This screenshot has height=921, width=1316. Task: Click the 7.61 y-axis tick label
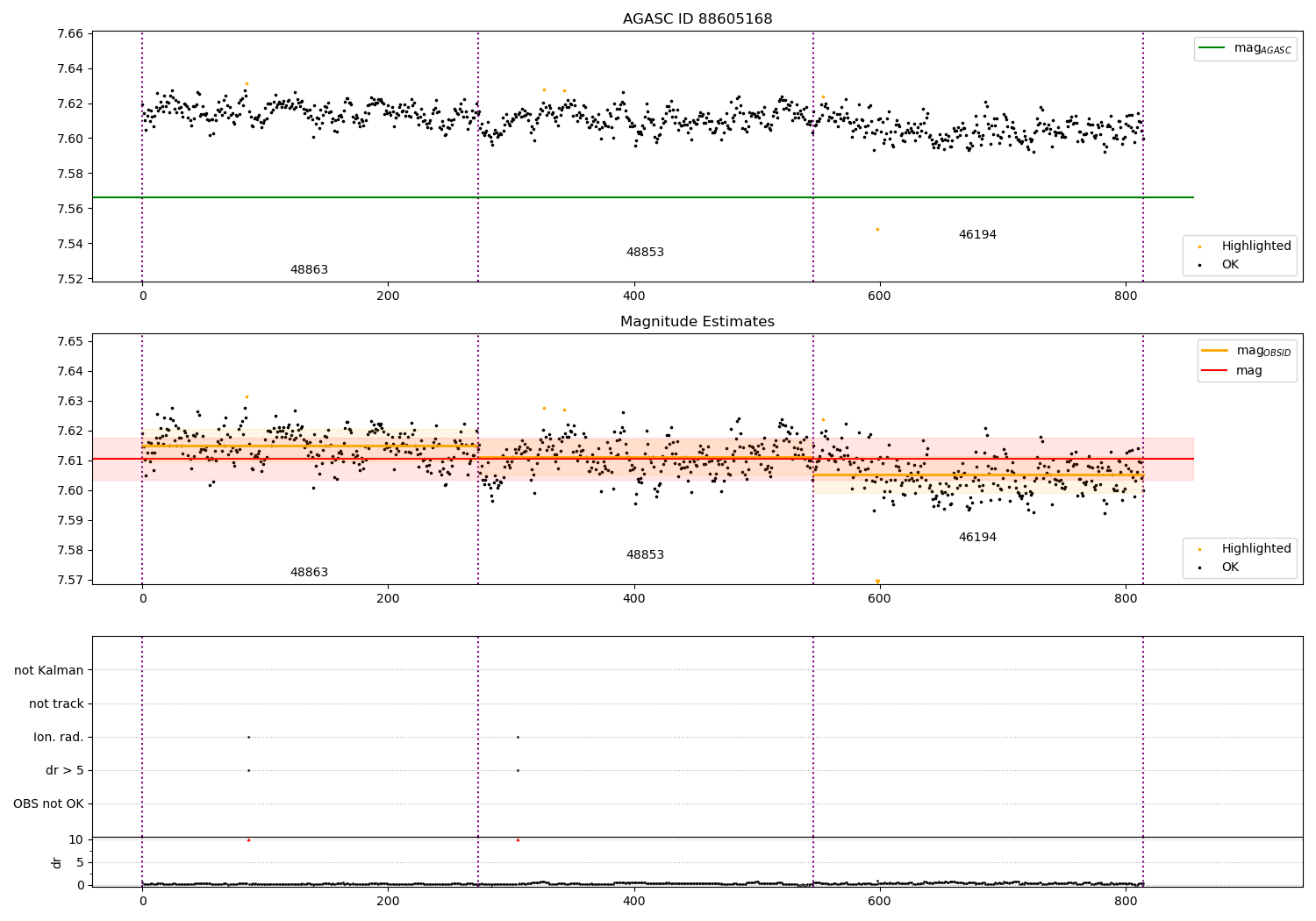[69, 461]
